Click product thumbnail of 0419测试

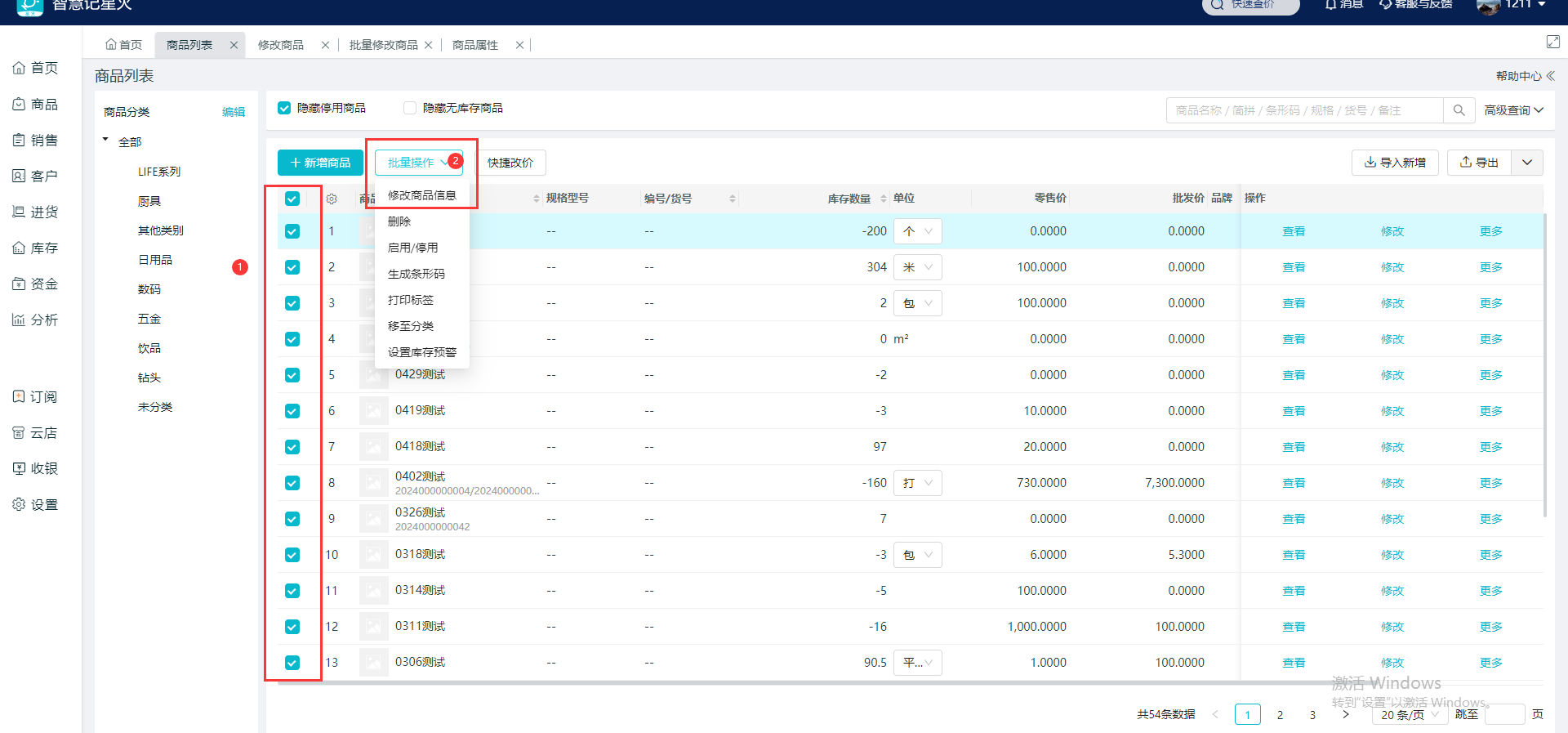[x=373, y=411]
